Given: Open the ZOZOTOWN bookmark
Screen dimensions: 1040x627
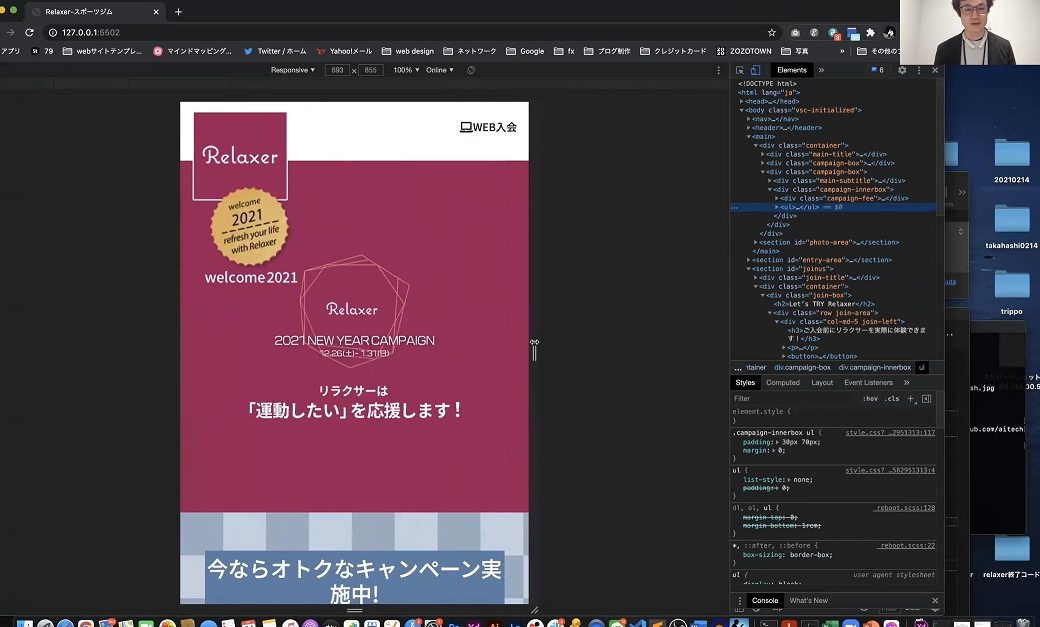Looking at the screenshot, I should tap(744, 51).
